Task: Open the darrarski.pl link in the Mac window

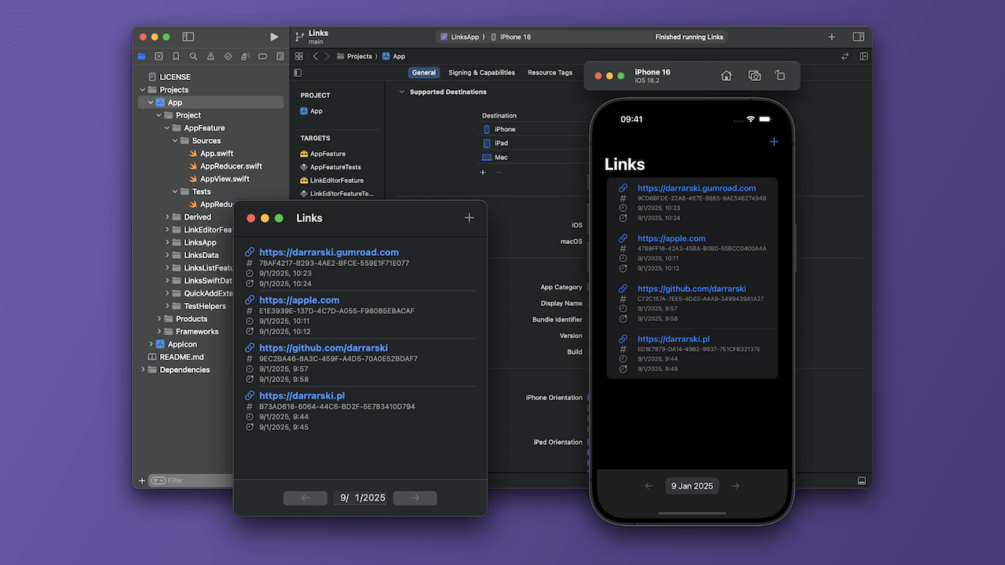Action: click(x=302, y=396)
